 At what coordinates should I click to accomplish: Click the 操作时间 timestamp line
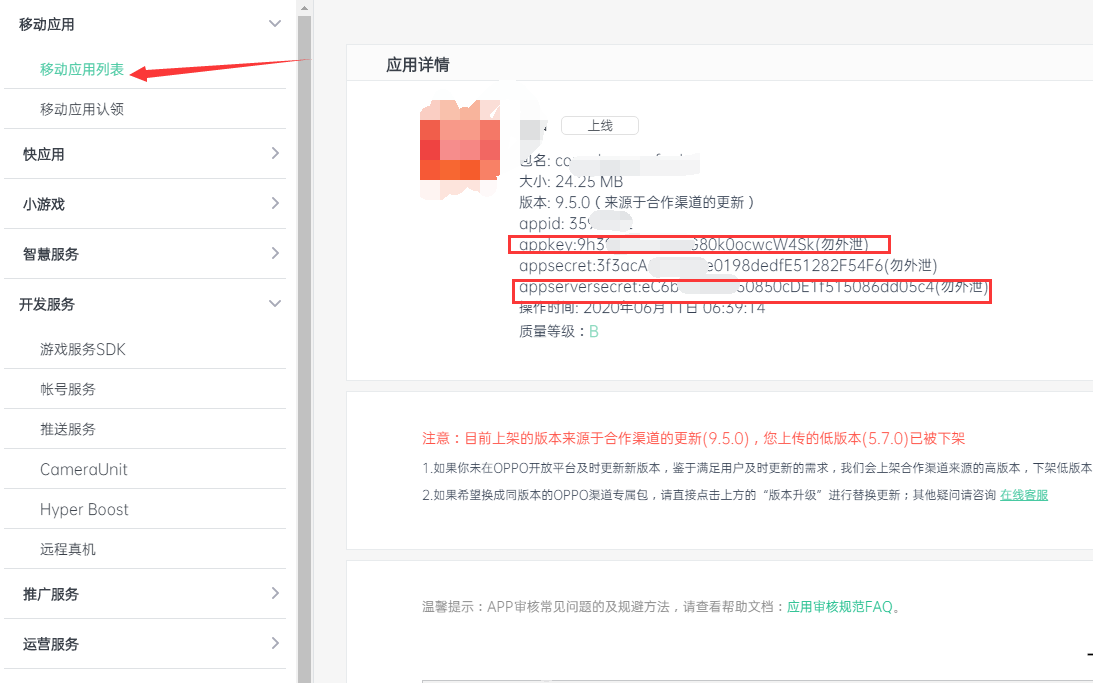[642, 308]
